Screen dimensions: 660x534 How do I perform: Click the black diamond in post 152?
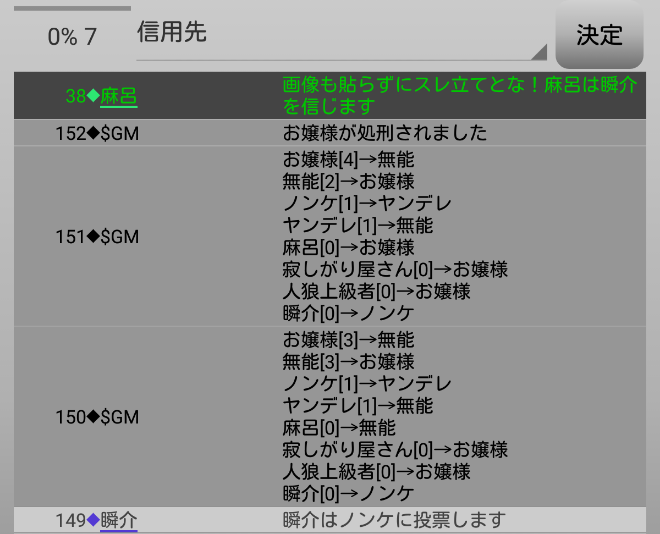94,133
